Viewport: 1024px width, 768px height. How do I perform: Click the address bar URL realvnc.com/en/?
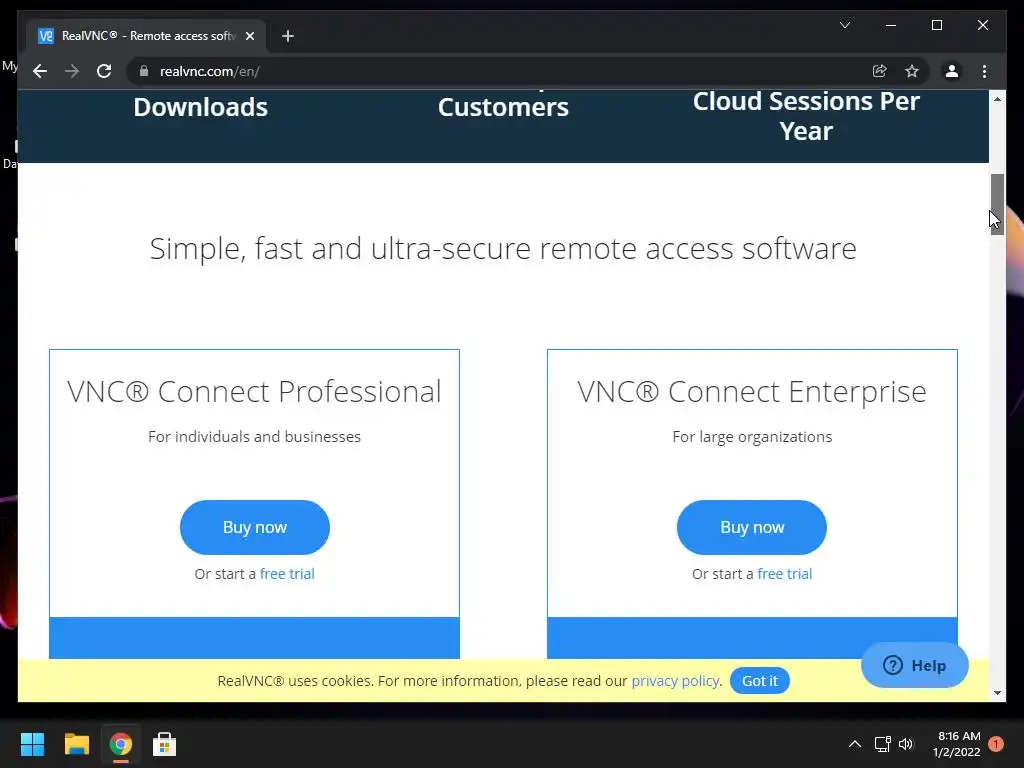pos(210,71)
